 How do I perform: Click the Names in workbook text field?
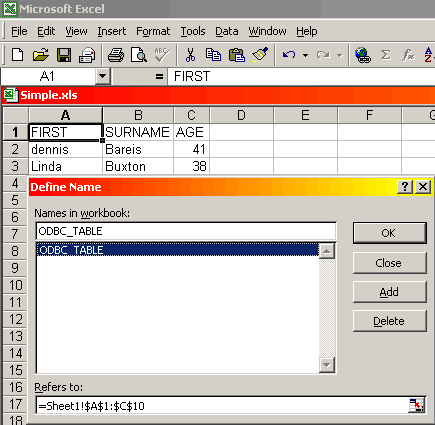(x=186, y=231)
